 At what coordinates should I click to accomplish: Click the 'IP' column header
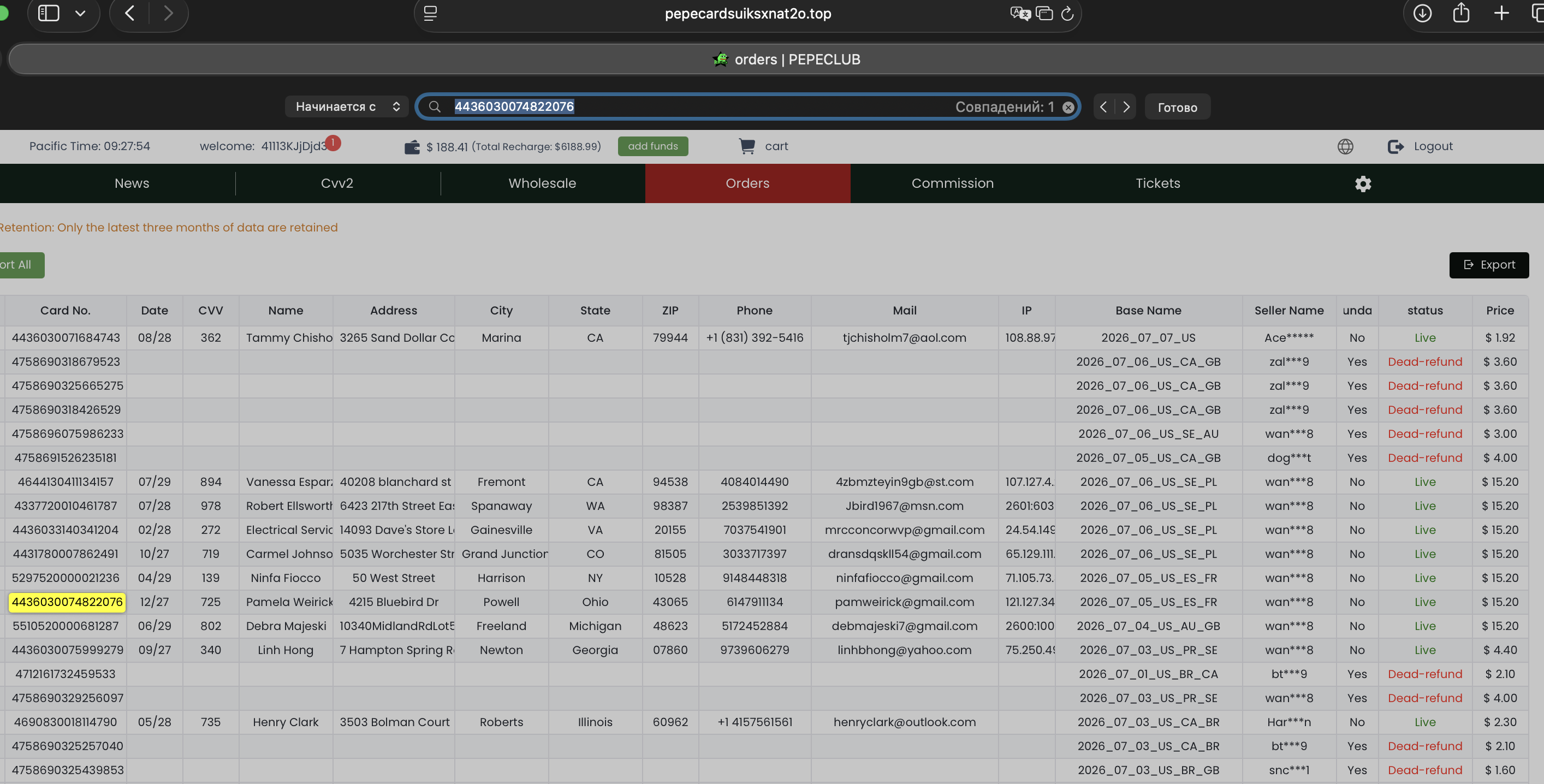(x=1027, y=311)
